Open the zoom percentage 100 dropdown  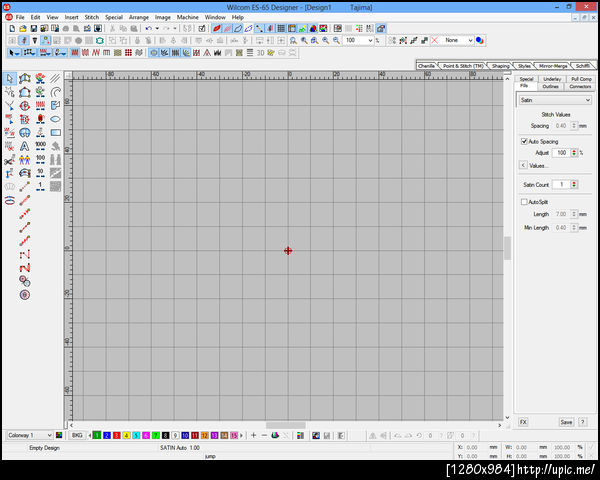[x=370, y=40]
